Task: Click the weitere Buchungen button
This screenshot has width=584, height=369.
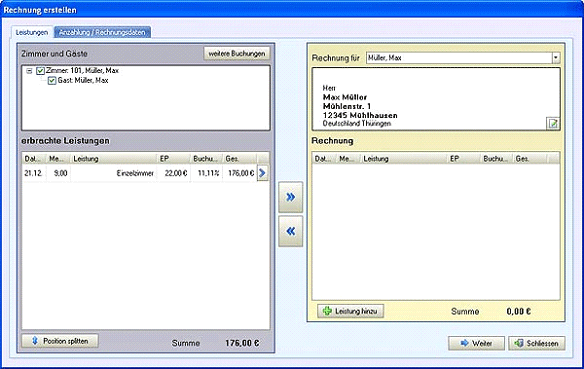Action: click(x=237, y=54)
